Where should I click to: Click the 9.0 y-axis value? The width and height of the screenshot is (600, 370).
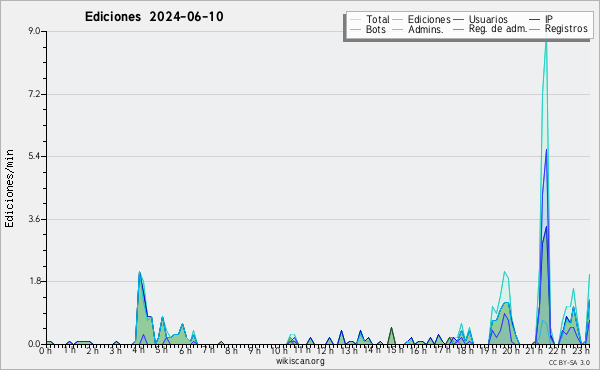(x=34, y=31)
